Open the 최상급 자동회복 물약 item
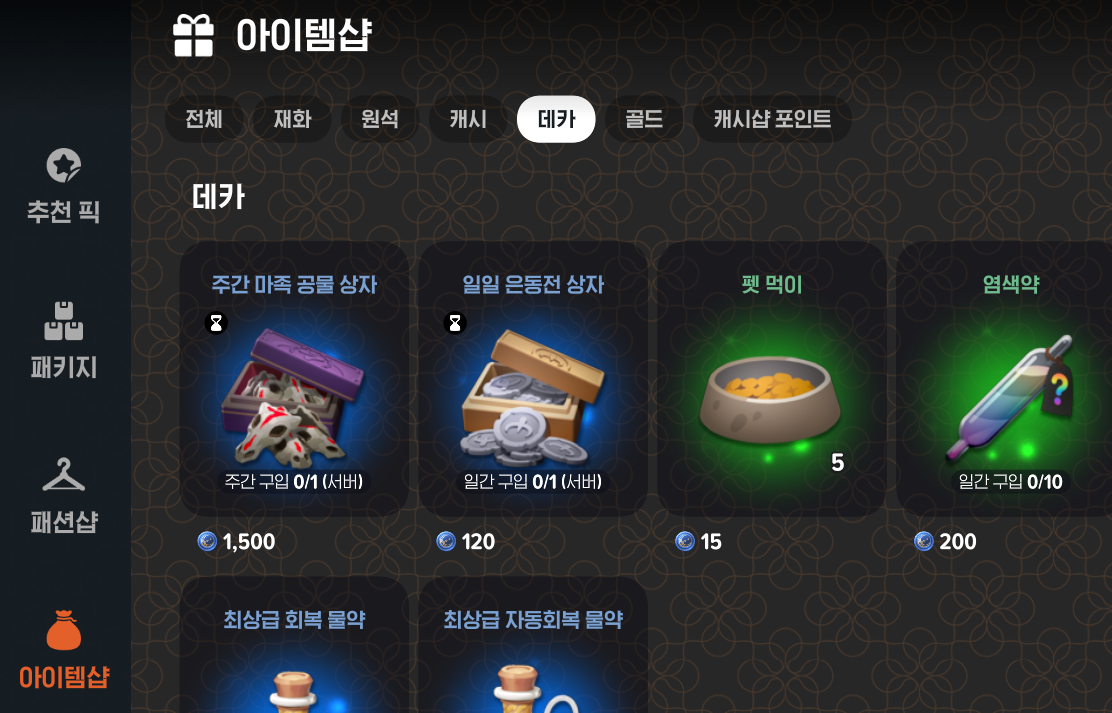1112x713 pixels. coord(533,645)
